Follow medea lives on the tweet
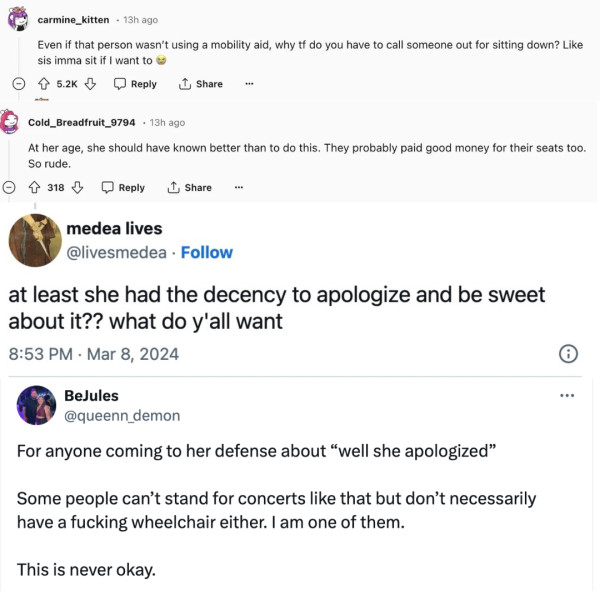The width and height of the screenshot is (600, 600). 206,252
